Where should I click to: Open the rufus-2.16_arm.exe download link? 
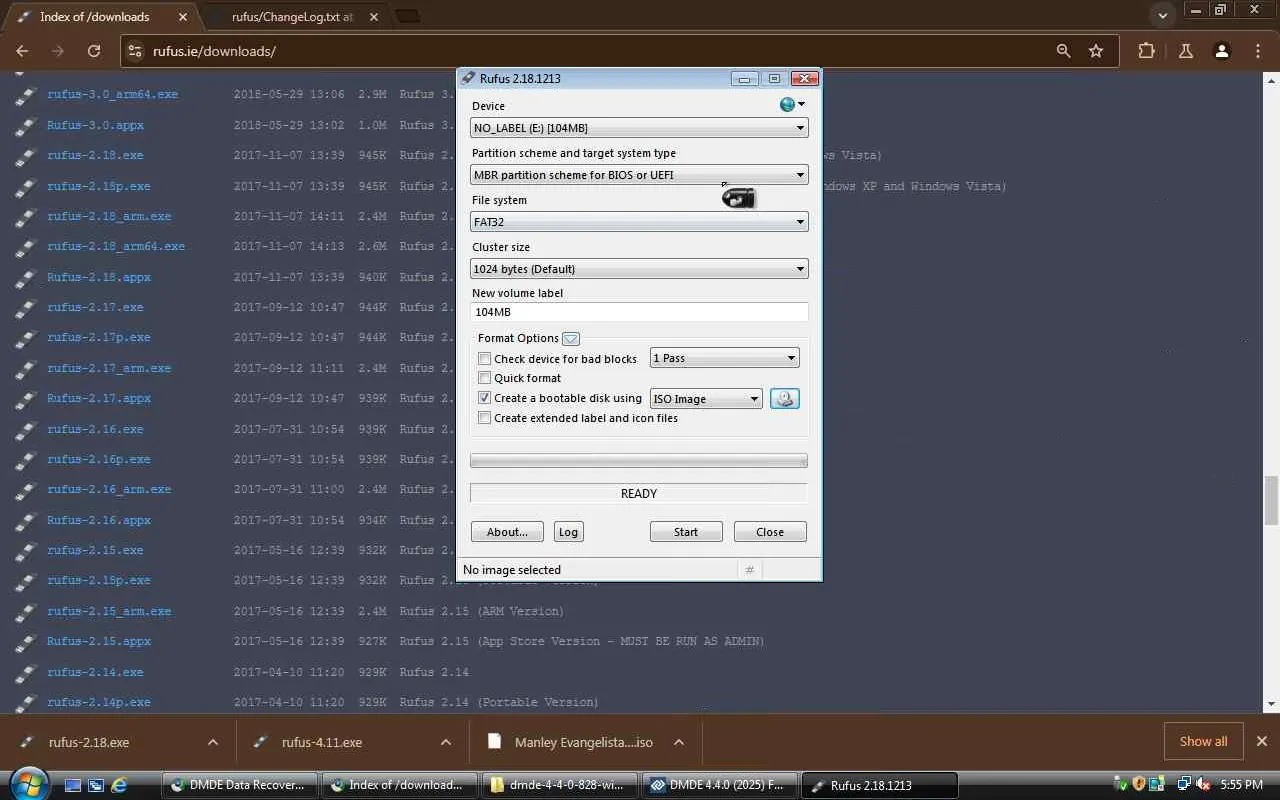[x=109, y=489]
